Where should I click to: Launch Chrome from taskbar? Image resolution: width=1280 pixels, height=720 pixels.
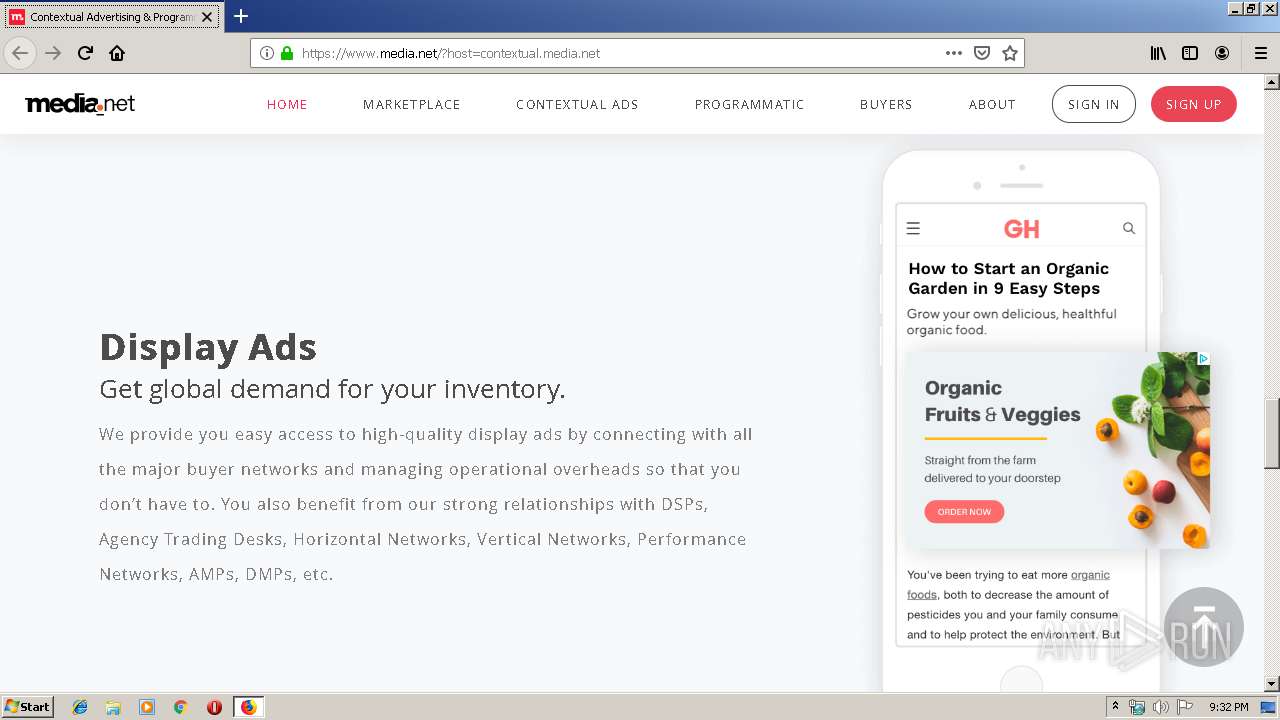click(180, 707)
